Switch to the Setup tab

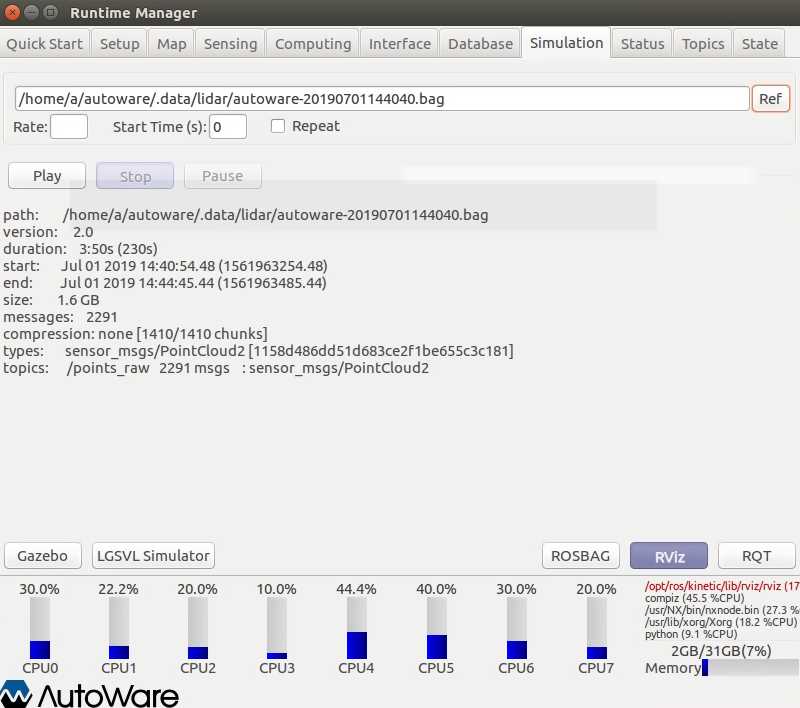coord(119,44)
